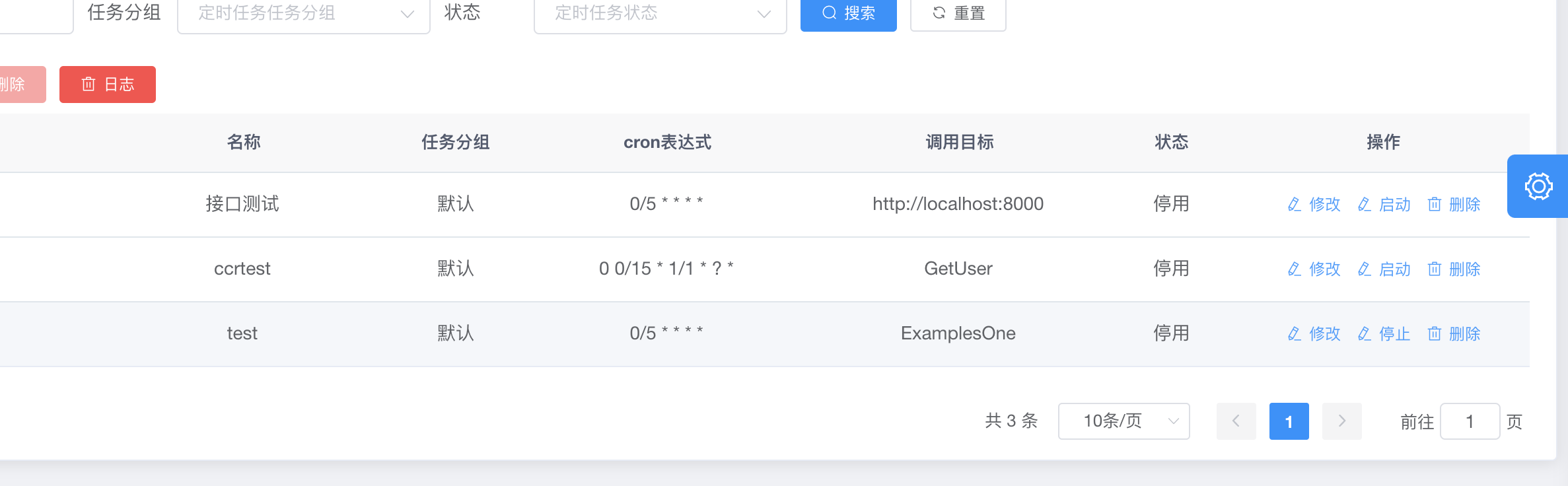Edit the 接口测试 row with 修改
The width and height of the screenshot is (1568, 486).
[1314, 205]
